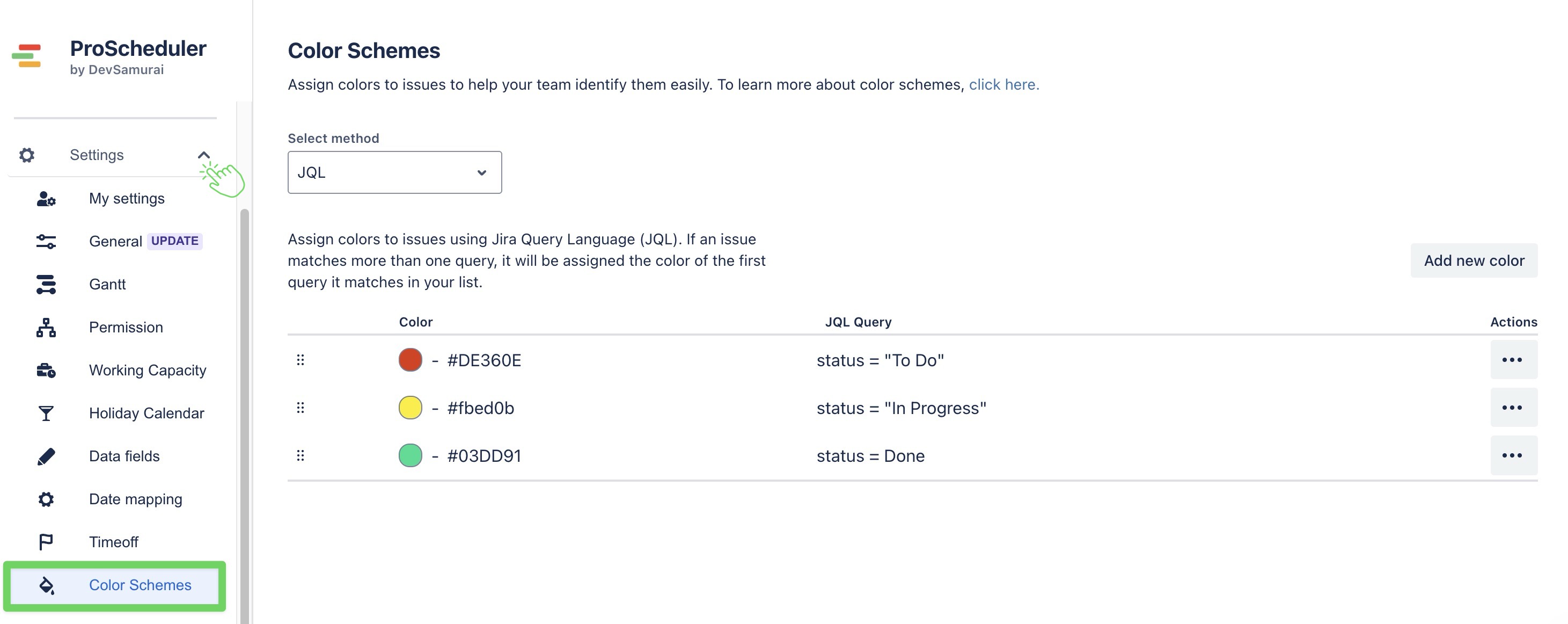Click the General sliders icon

(46, 241)
